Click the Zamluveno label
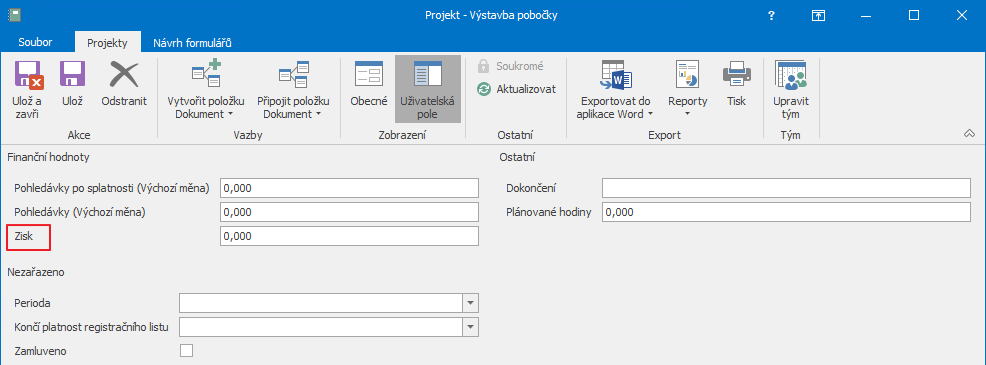The width and height of the screenshot is (986, 365). pos(40,351)
